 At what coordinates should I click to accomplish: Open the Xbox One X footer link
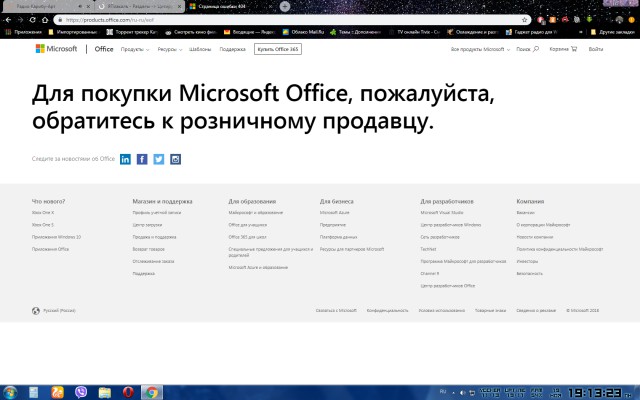(43, 213)
